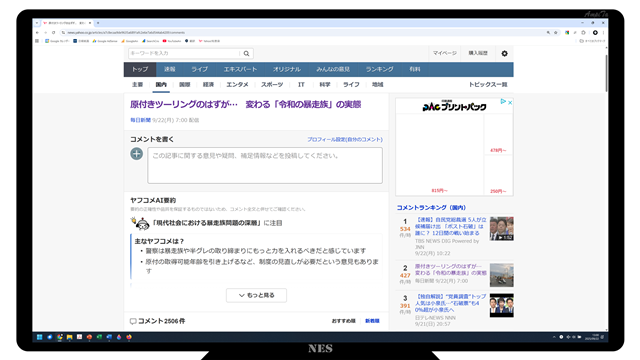Open 購入履歴 link
The width and height of the screenshot is (640, 360).
point(478,53)
